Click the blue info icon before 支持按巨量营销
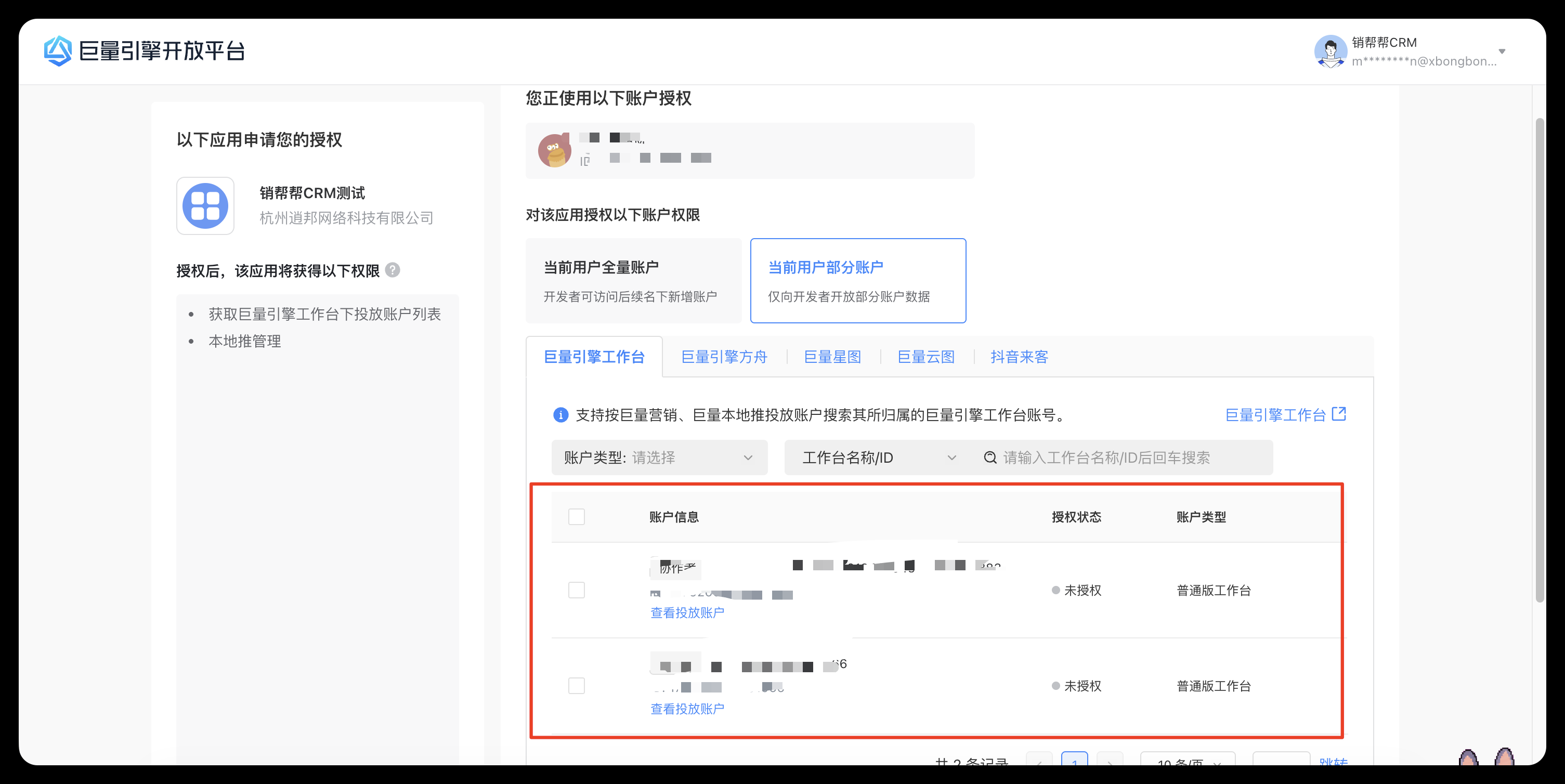The image size is (1565, 784). [x=561, y=415]
